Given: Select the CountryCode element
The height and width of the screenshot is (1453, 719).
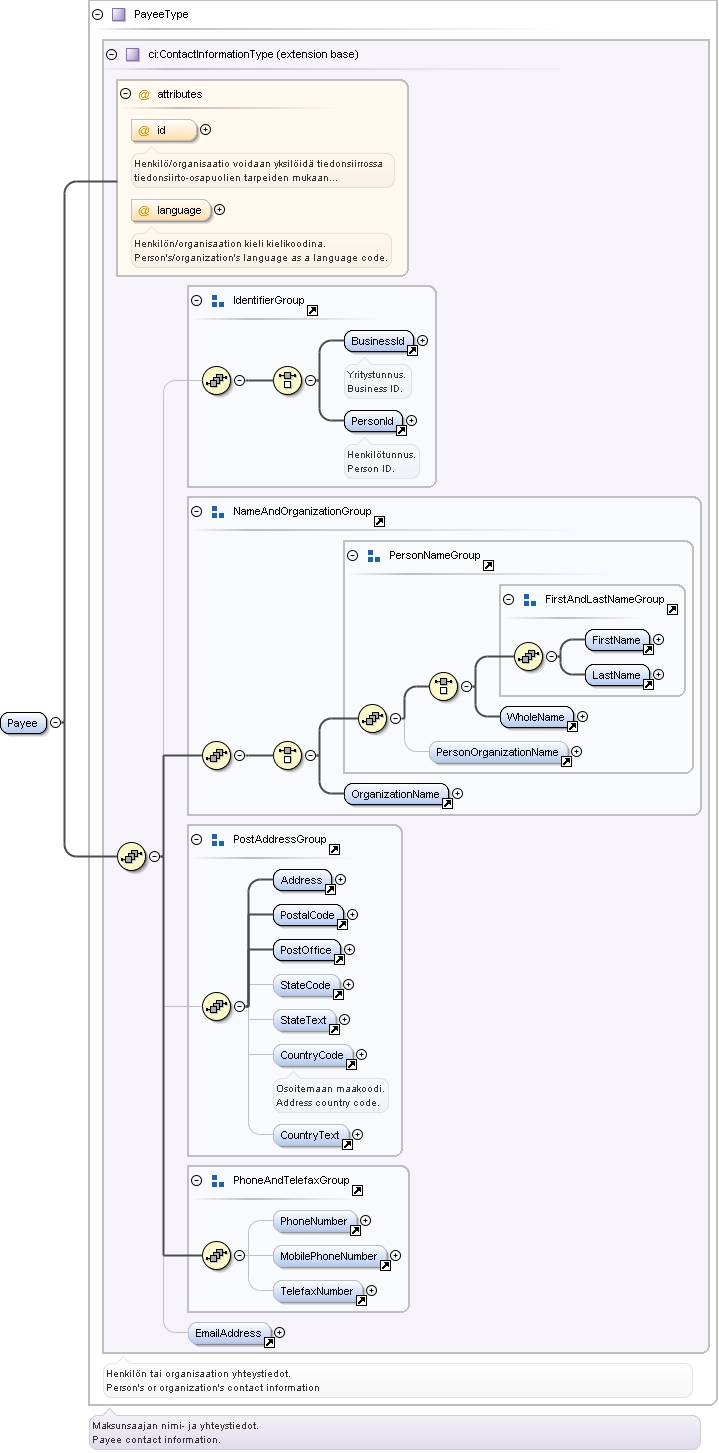Looking at the screenshot, I should (x=314, y=1056).
